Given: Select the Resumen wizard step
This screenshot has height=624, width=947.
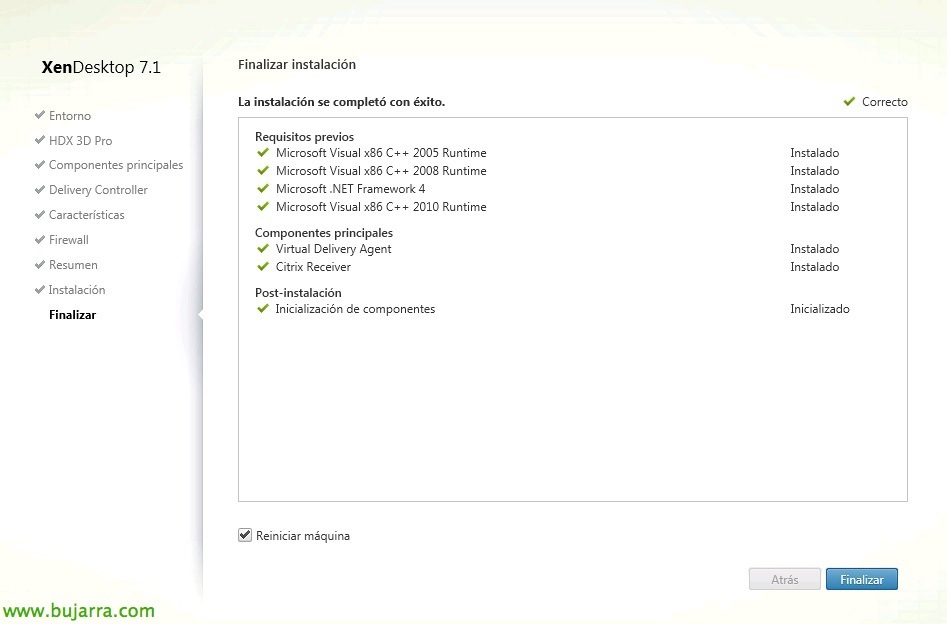Looking at the screenshot, I should point(73,265).
